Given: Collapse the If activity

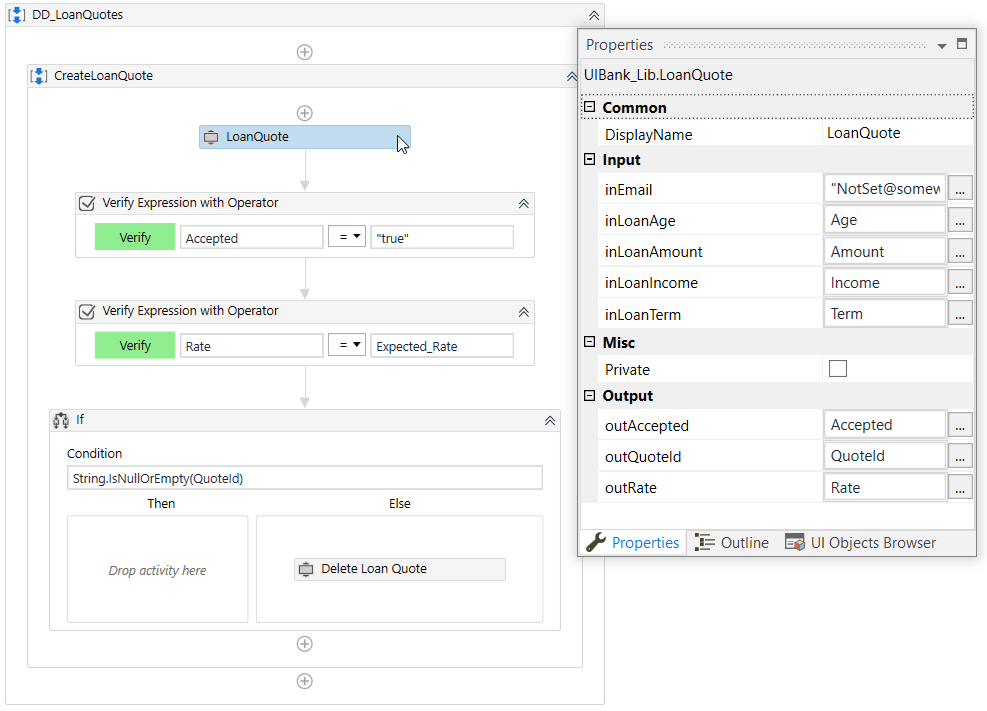Looking at the screenshot, I should pyautogui.click(x=550, y=420).
